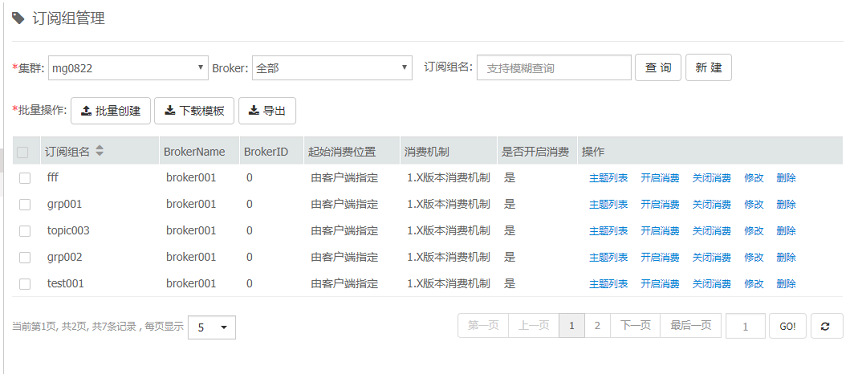Click 最后一页 last page
850x374 pixels.
(x=691, y=325)
